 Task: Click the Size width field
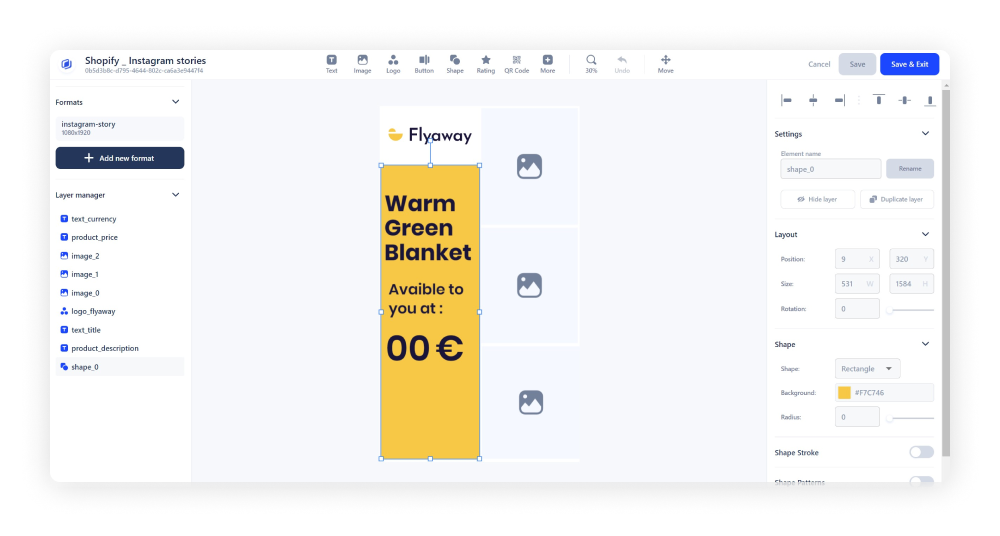pyautogui.click(x=857, y=284)
